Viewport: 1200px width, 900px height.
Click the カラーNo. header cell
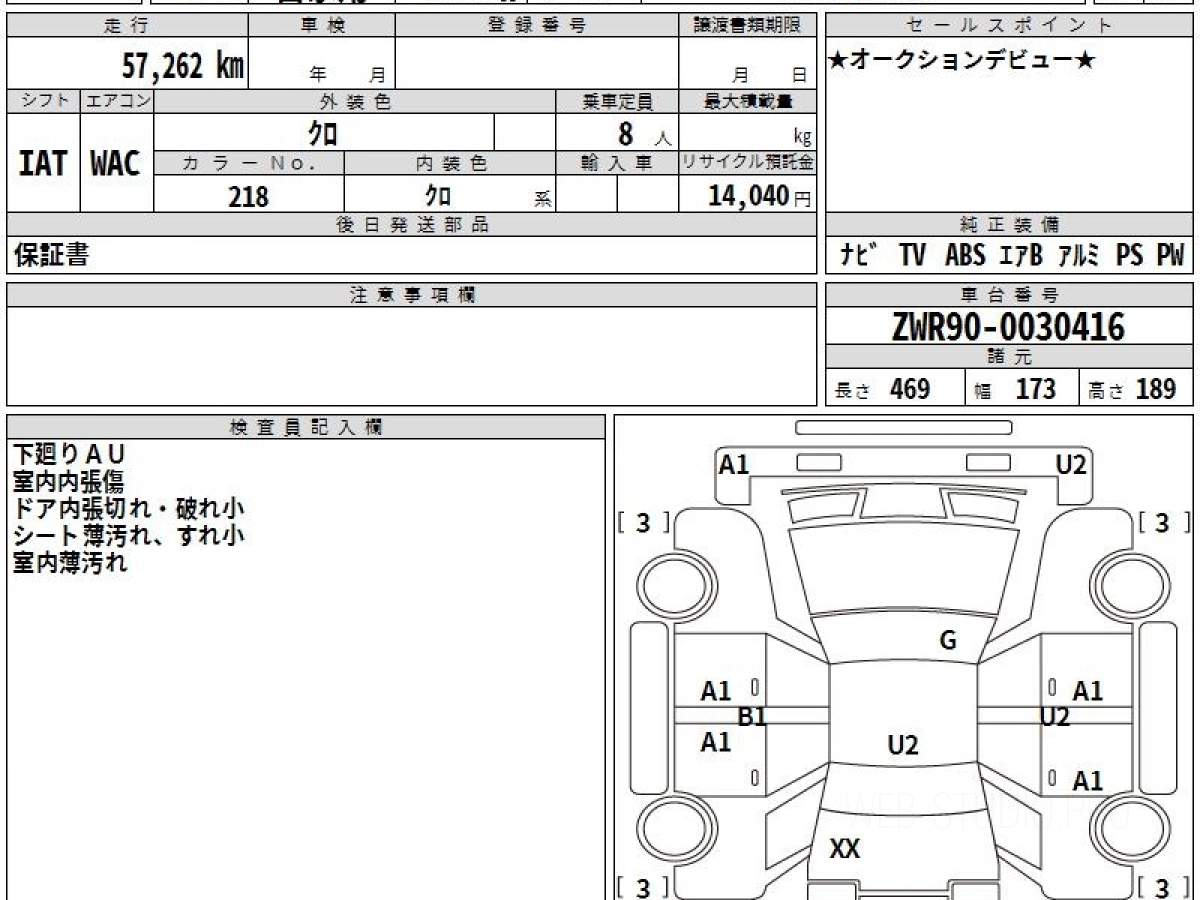249,164
